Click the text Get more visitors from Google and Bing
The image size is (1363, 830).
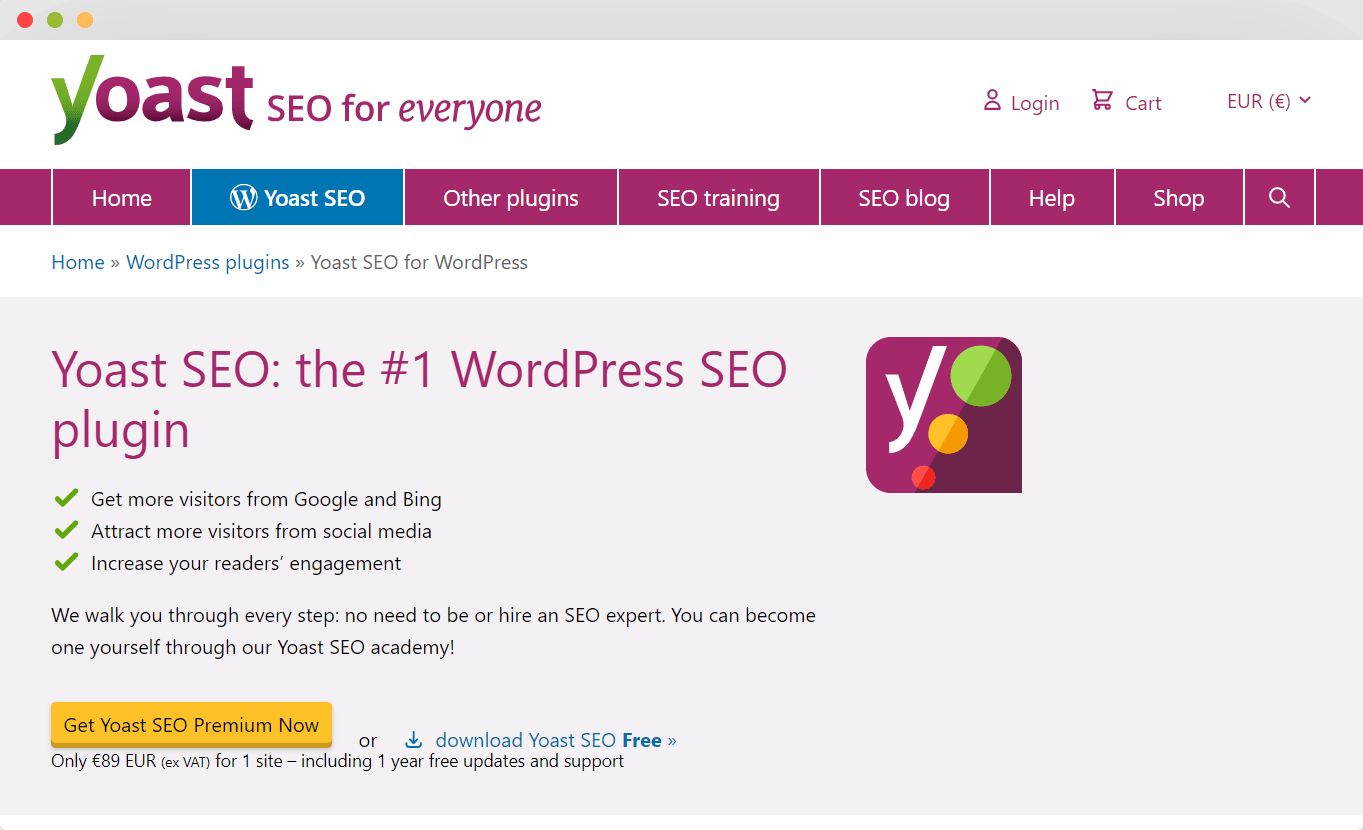[x=266, y=499]
